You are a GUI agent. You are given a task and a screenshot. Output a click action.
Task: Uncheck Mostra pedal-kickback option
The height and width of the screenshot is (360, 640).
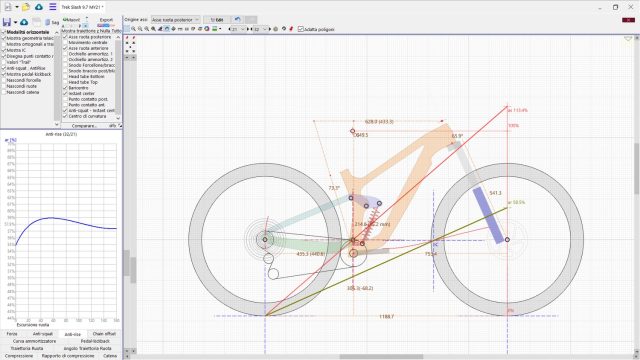click(x=4, y=74)
